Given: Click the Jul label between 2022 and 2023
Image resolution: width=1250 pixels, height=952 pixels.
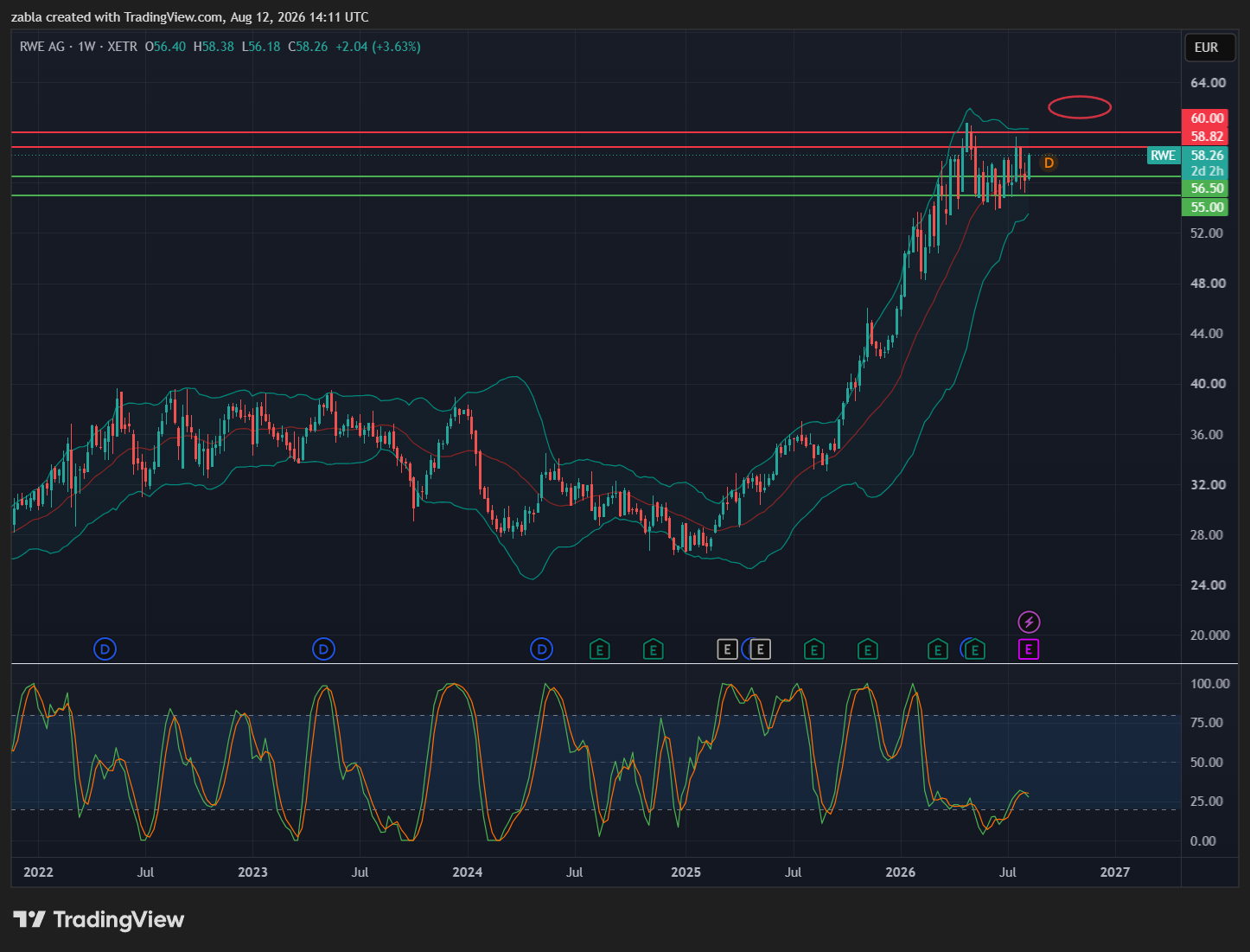Looking at the screenshot, I should 145,872.
